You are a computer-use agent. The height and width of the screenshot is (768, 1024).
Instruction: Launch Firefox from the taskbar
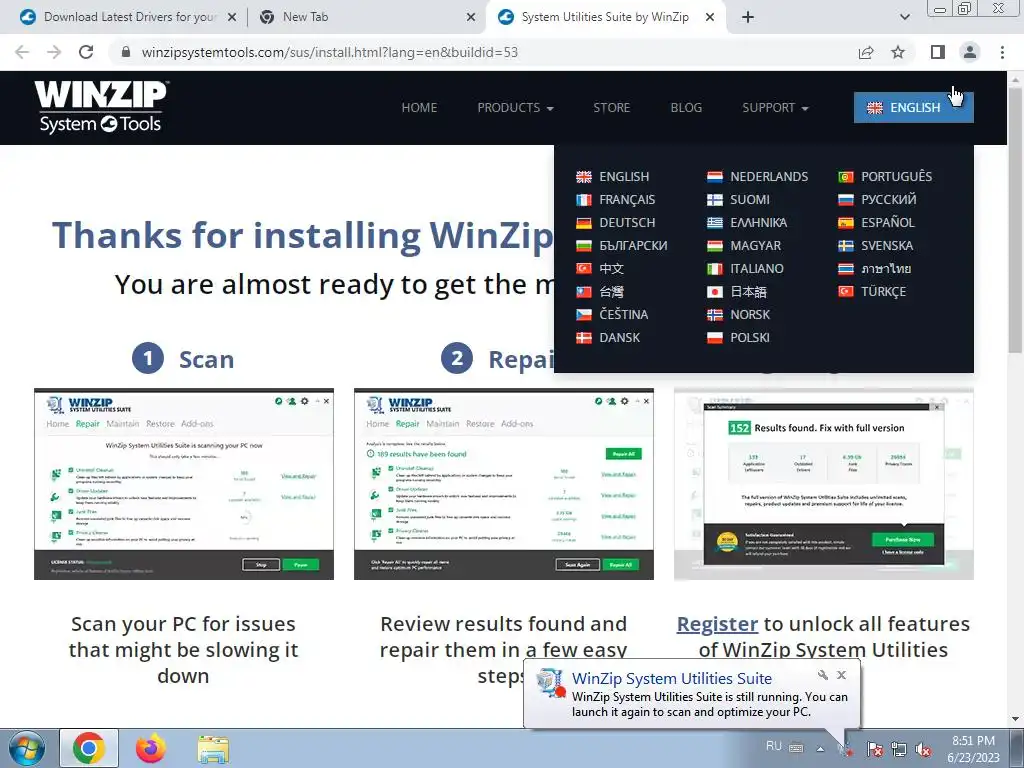pos(151,748)
